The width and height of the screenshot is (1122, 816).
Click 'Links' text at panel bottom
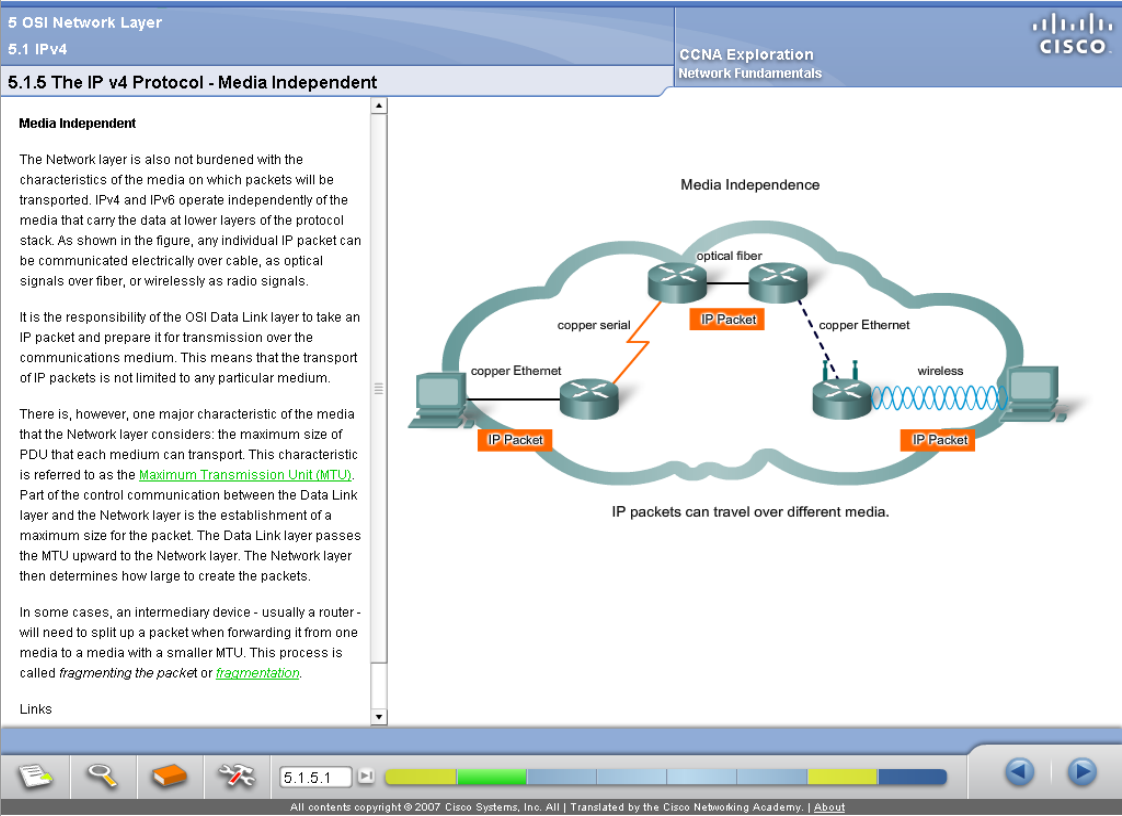(36, 709)
